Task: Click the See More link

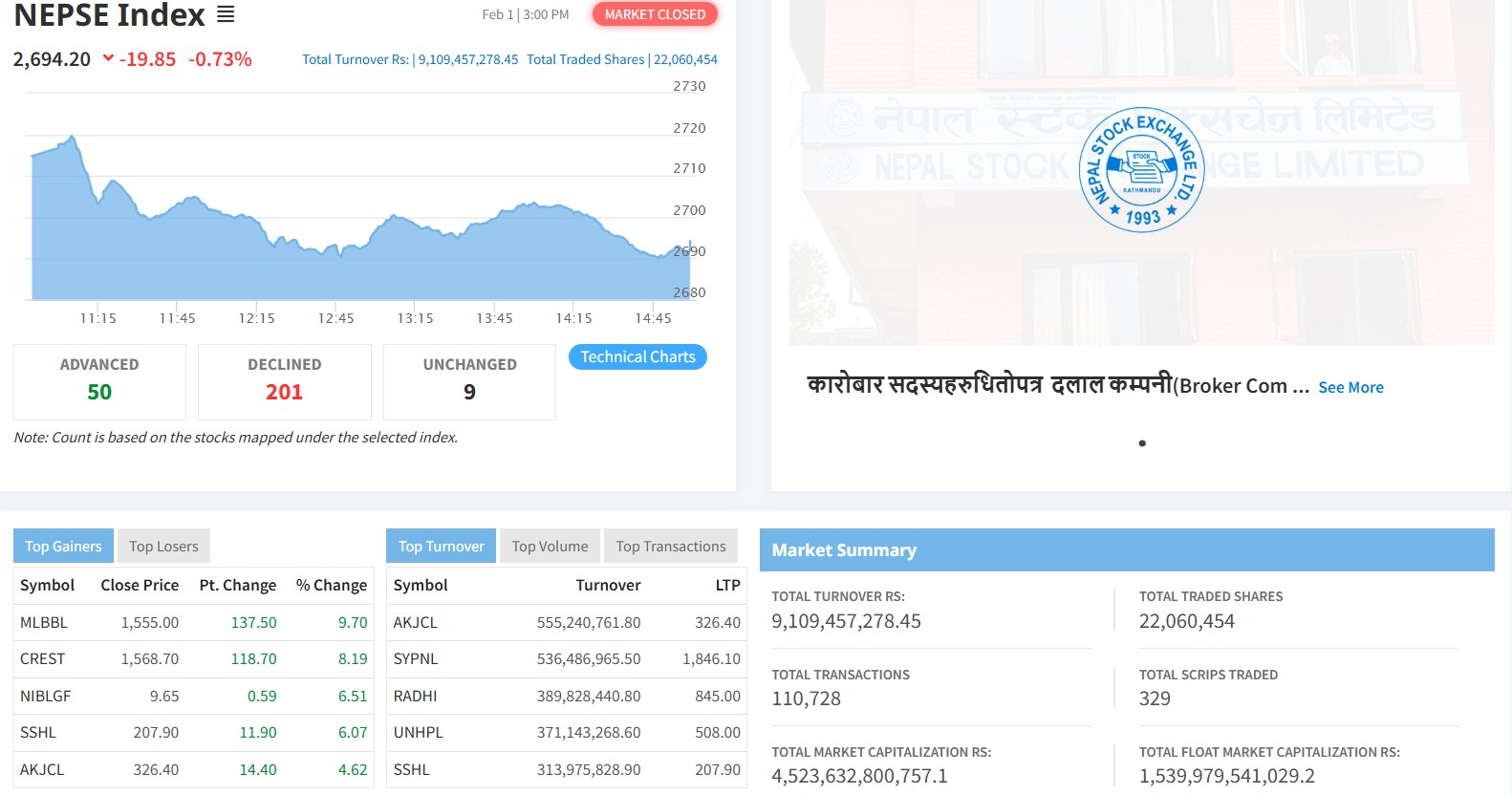Action: (x=1350, y=387)
